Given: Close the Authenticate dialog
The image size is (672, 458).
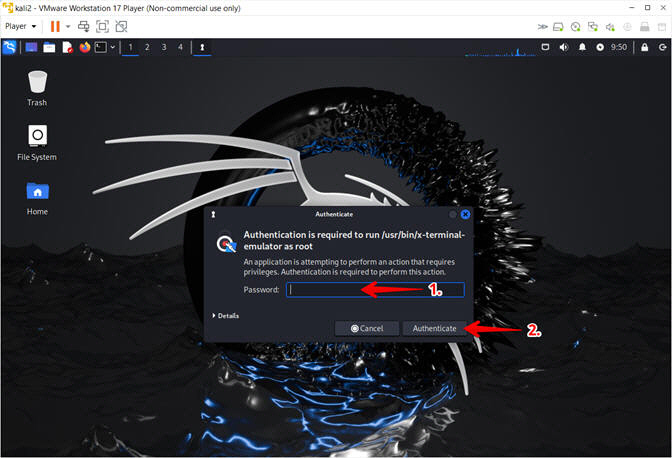Looking at the screenshot, I should tap(465, 214).
